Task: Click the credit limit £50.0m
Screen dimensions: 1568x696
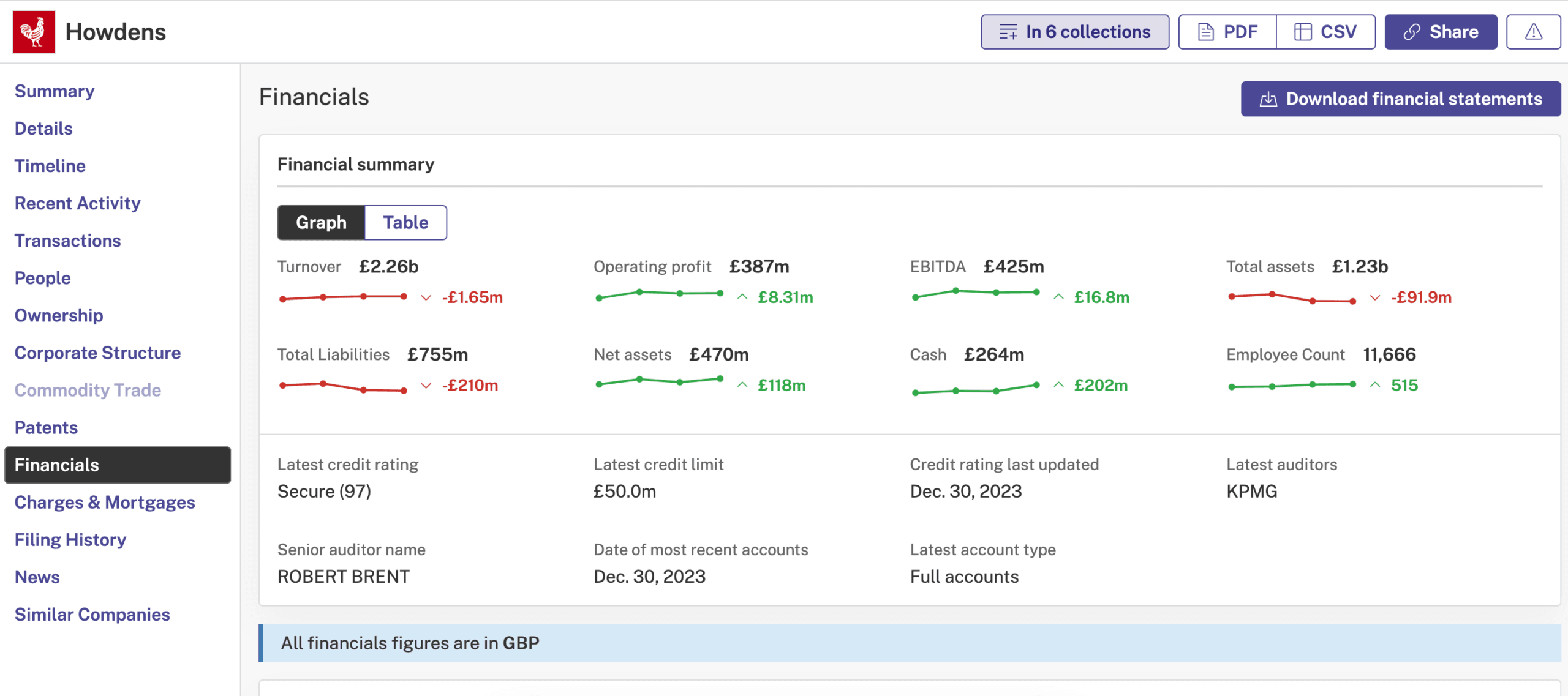Action: [625, 492]
